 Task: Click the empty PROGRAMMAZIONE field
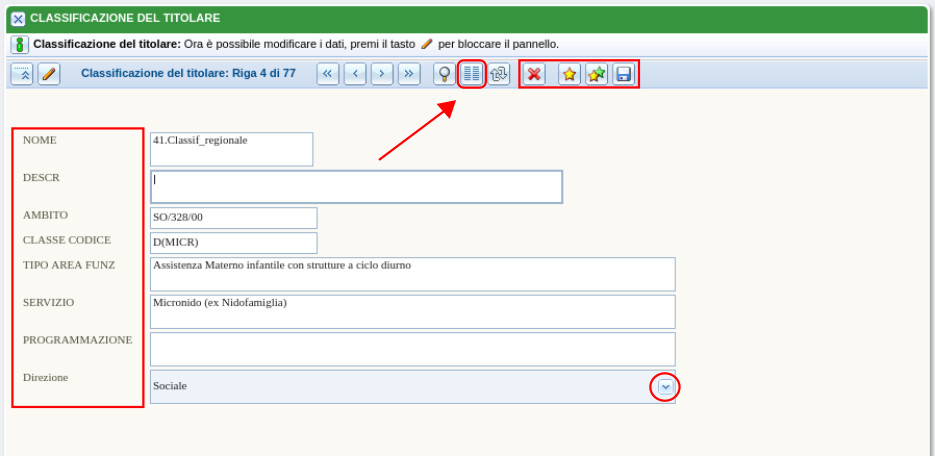tap(412, 349)
